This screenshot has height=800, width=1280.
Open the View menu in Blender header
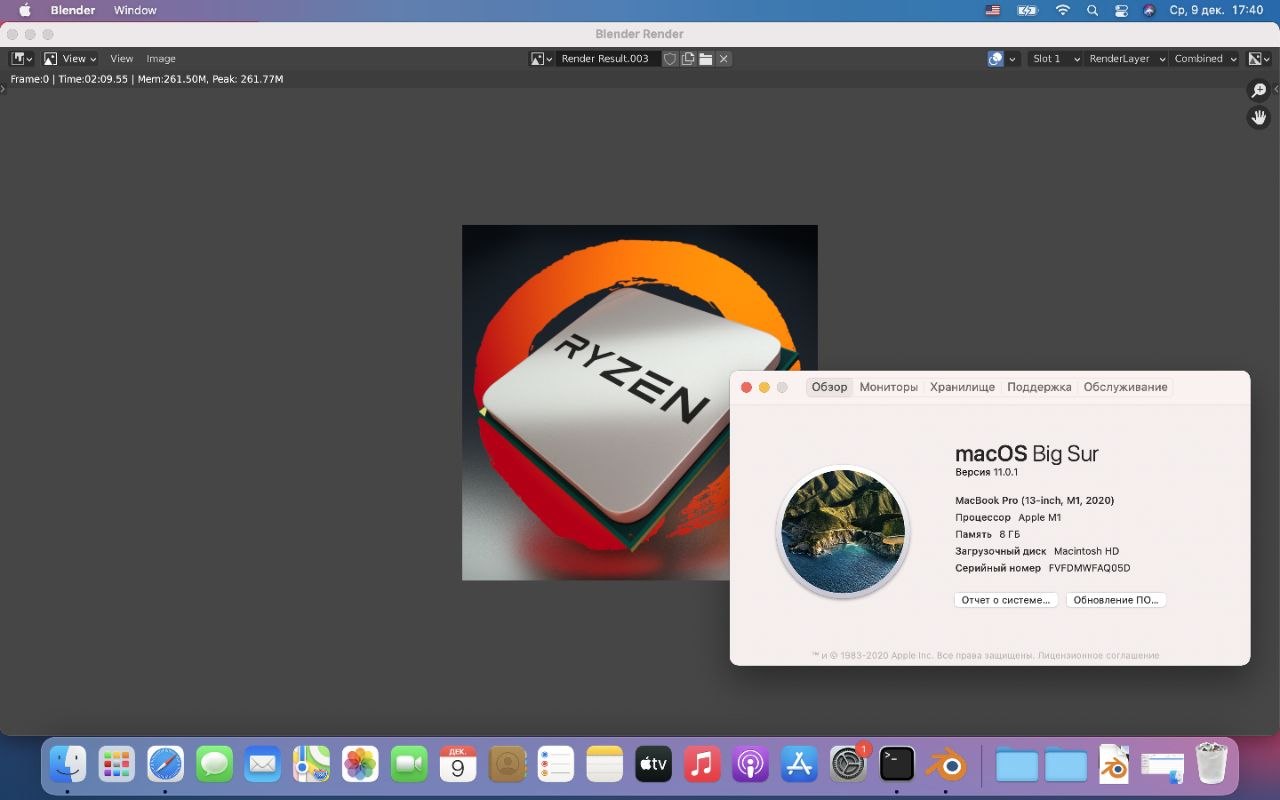pos(121,59)
